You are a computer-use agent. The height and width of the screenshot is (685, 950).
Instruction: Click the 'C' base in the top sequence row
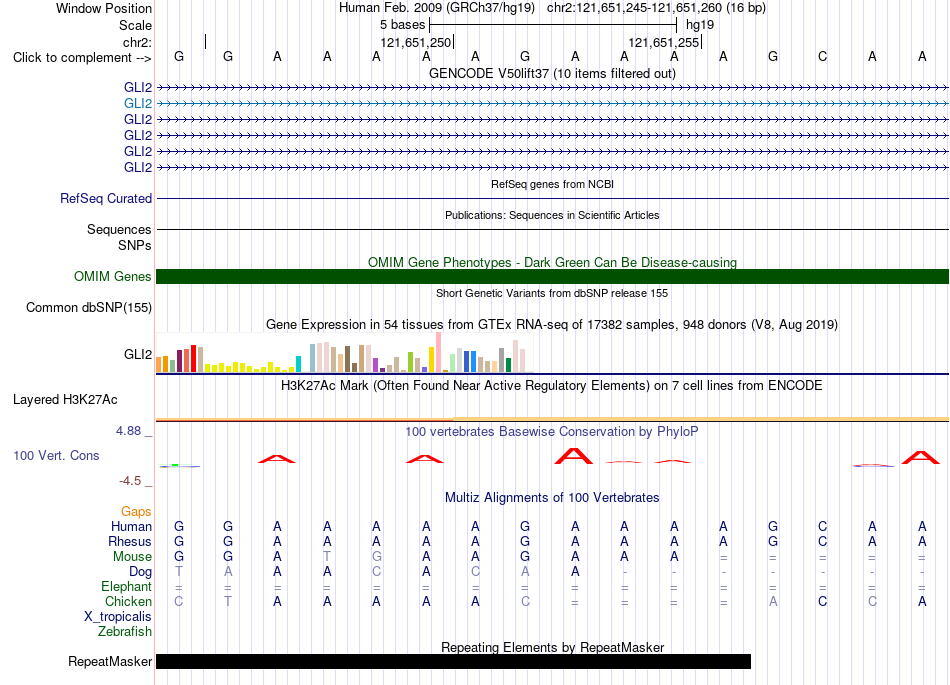click(822, 56)
